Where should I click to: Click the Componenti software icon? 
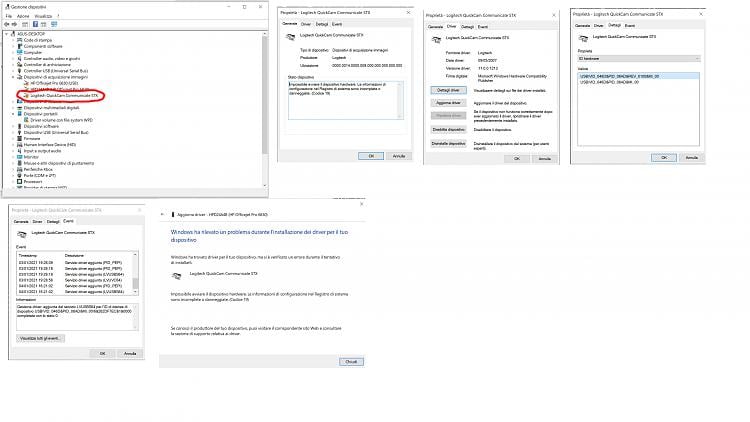[20, 46]
